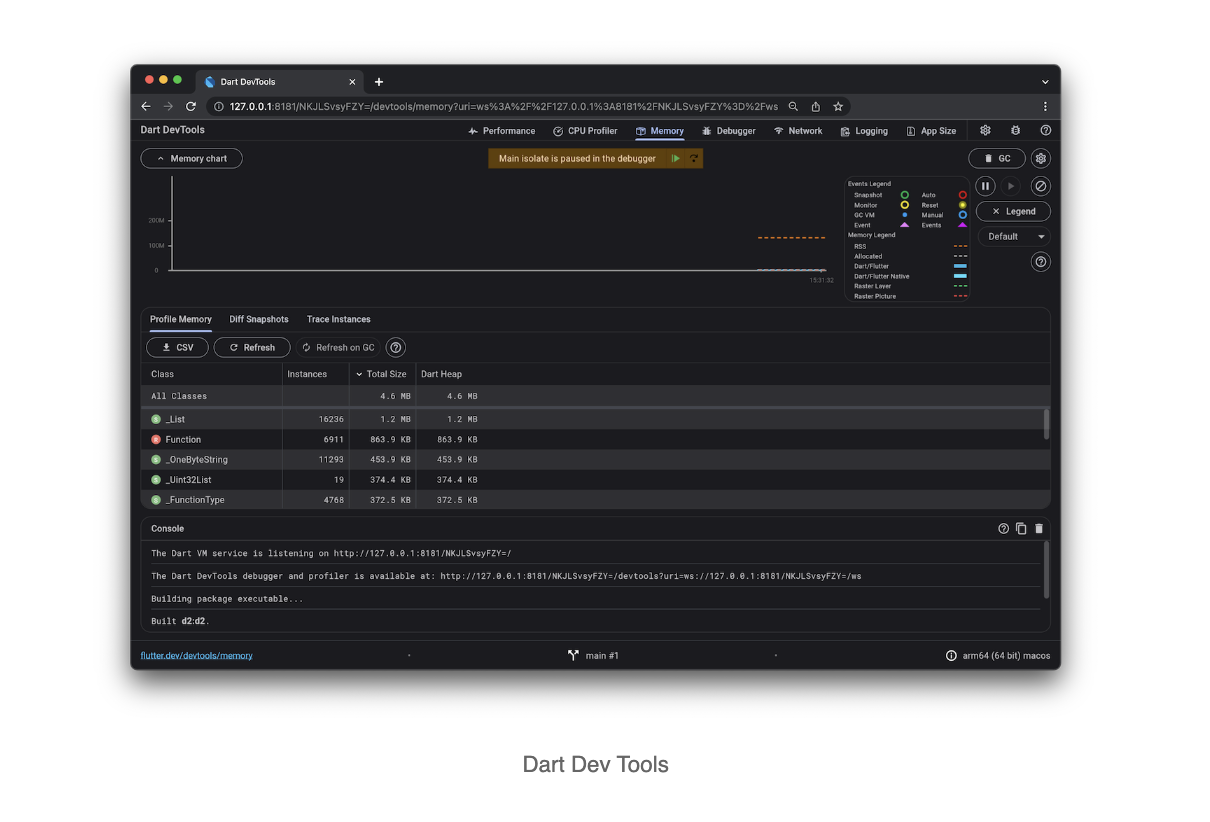Open the App Size tool

(x=932, y=131)
